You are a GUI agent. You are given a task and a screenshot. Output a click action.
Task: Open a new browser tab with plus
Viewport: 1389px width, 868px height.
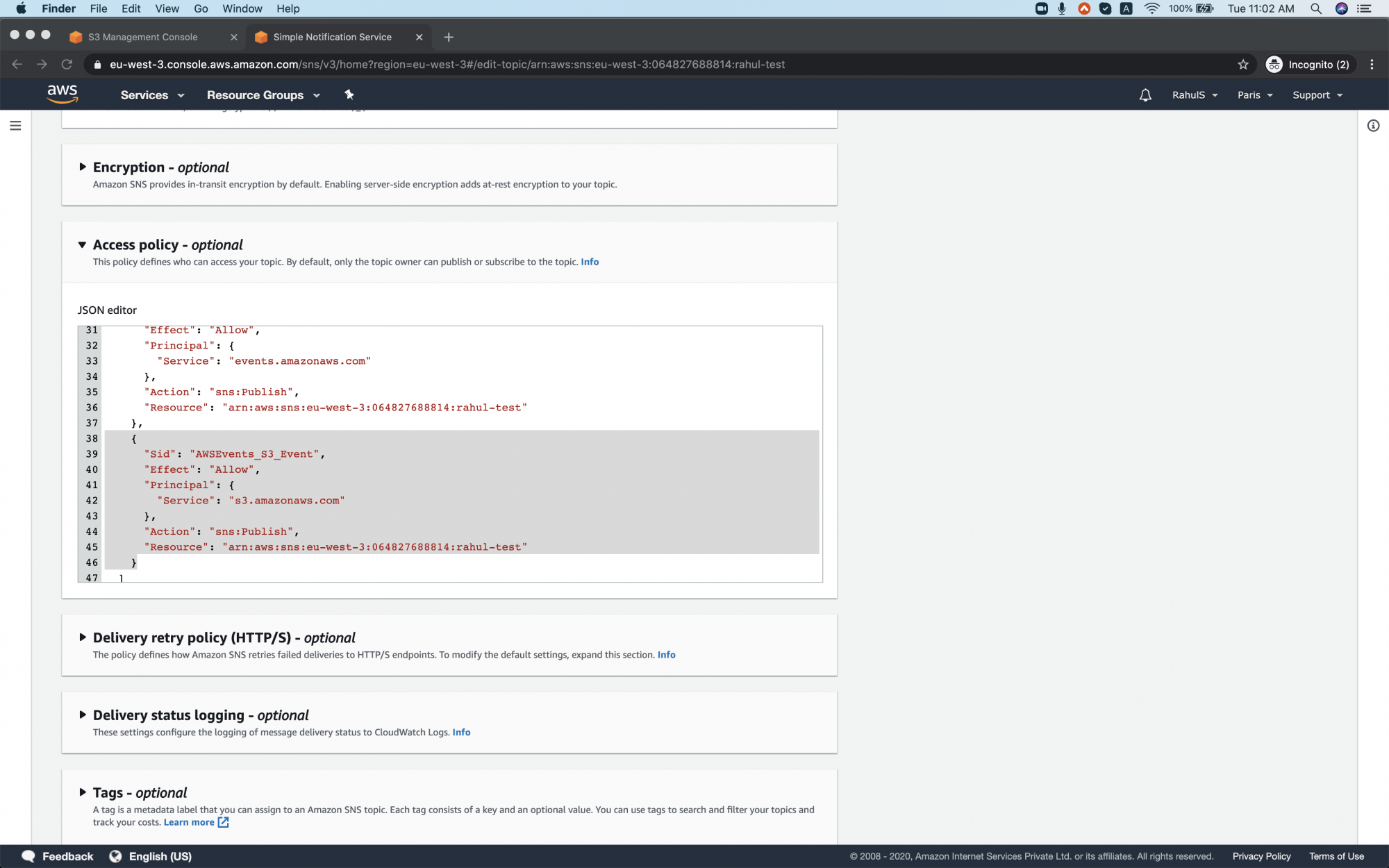point(449,37)
